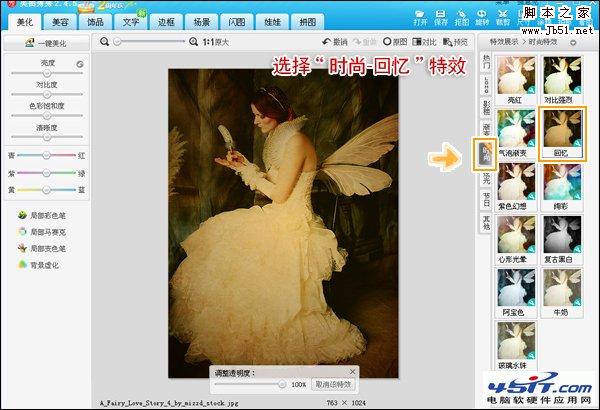Switch to the 饰品 tab
600x410 pixels.
coord(95,22)
